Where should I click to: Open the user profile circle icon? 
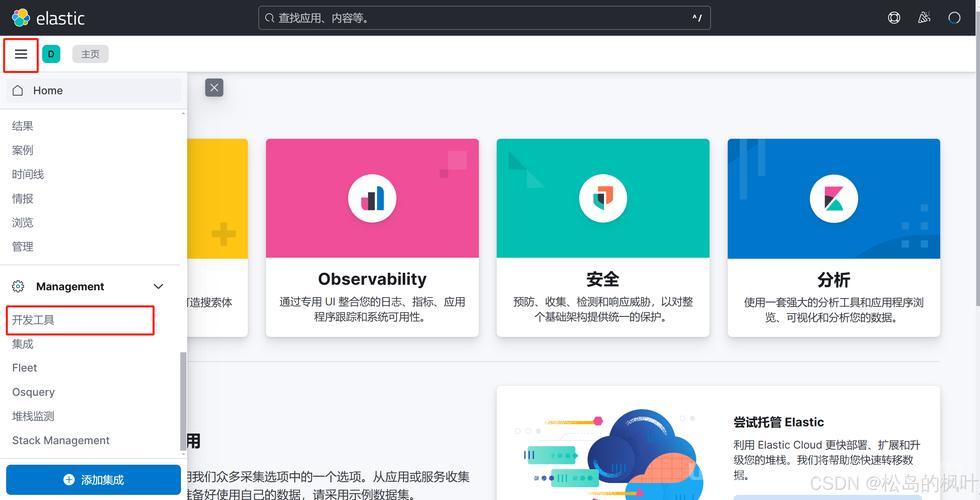(x=954, y=18)
